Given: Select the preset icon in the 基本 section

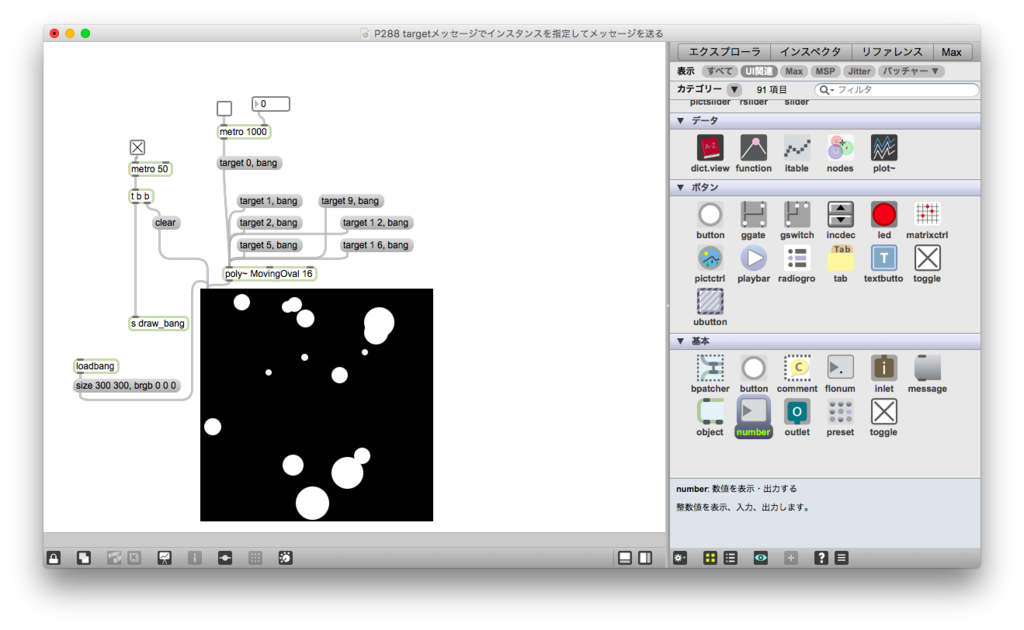Looking at the screenshot, I should [x=840, y=412].
